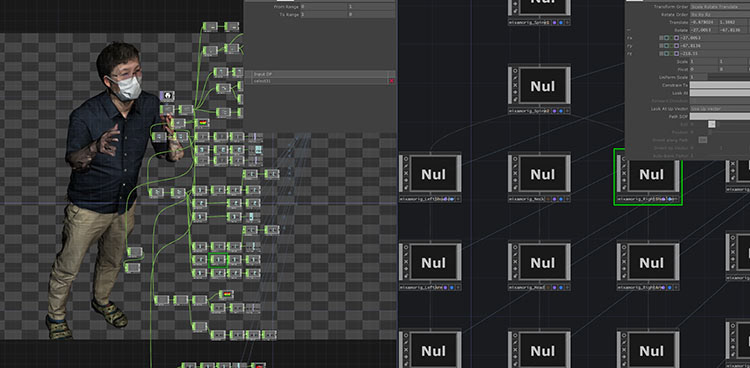The height and width of the screenshot is (368, 750).
Task: Toggle the purple render flag on mixamorig_LeftArm node
Action: coord(445,288)
